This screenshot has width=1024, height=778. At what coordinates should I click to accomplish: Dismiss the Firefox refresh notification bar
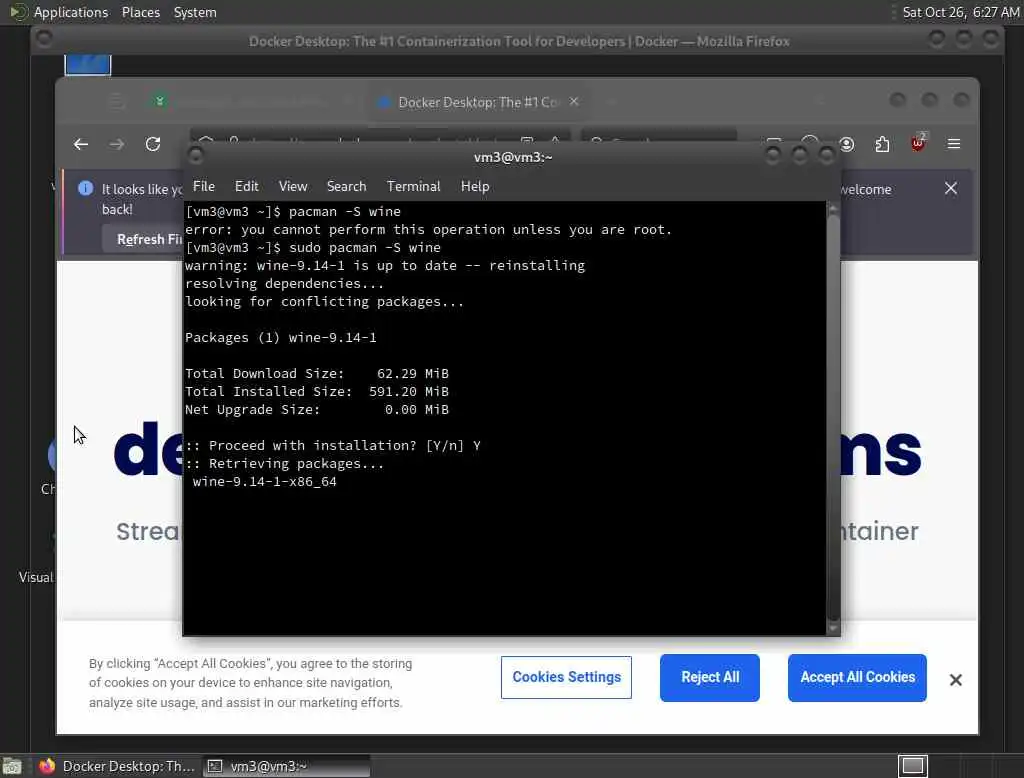pyautogui.click(x=951, y=188)
